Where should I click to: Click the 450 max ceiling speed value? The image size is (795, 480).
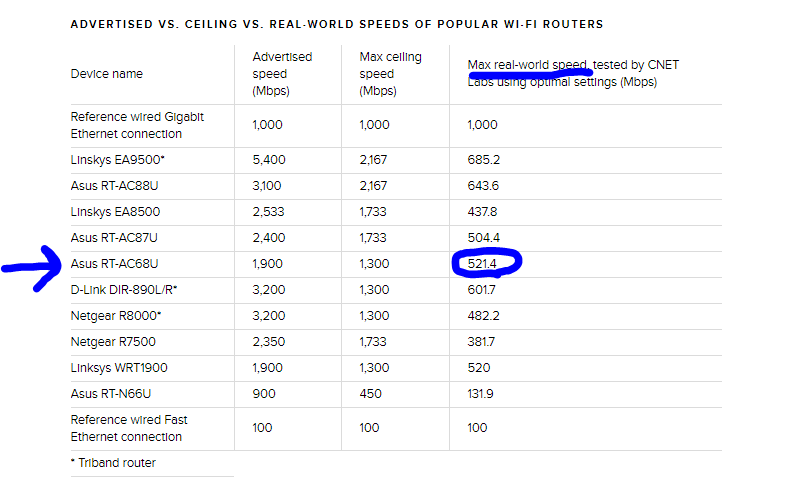click(x=371, y=394)
